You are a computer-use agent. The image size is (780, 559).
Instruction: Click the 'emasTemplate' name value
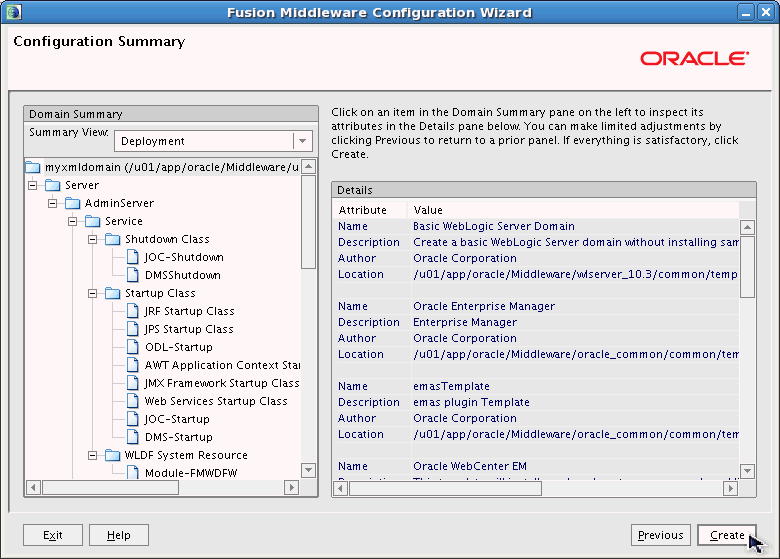pos(451,386)
